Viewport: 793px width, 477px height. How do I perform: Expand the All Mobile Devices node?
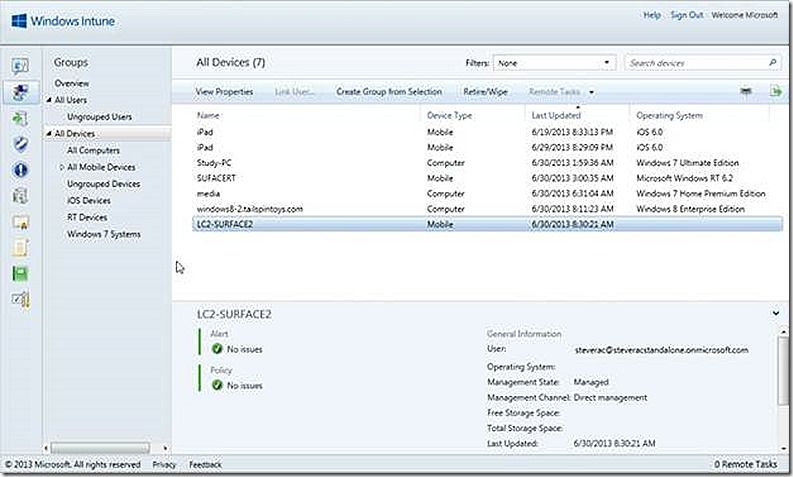click(62, 167)
